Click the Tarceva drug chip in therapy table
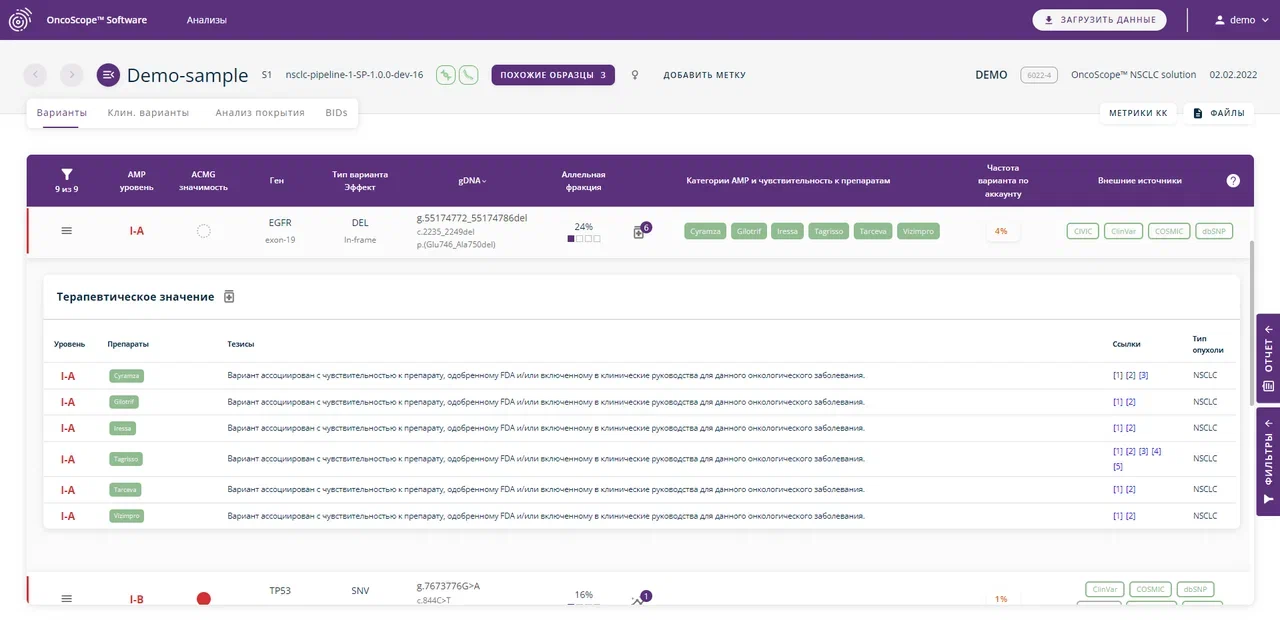The image size is (1280, 620). click(125, 490)
